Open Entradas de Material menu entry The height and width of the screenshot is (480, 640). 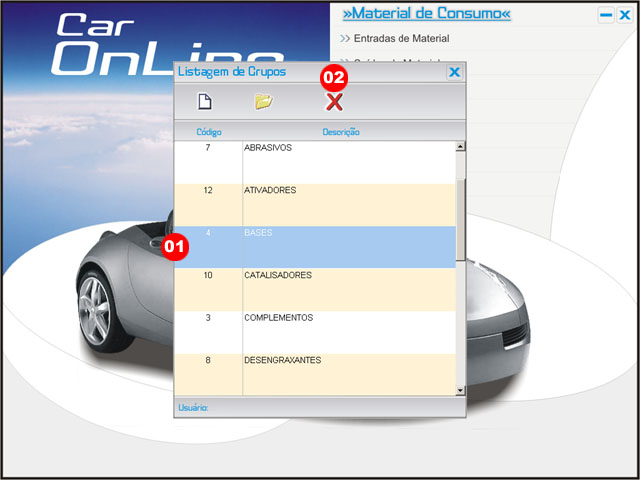pos(400,39)
